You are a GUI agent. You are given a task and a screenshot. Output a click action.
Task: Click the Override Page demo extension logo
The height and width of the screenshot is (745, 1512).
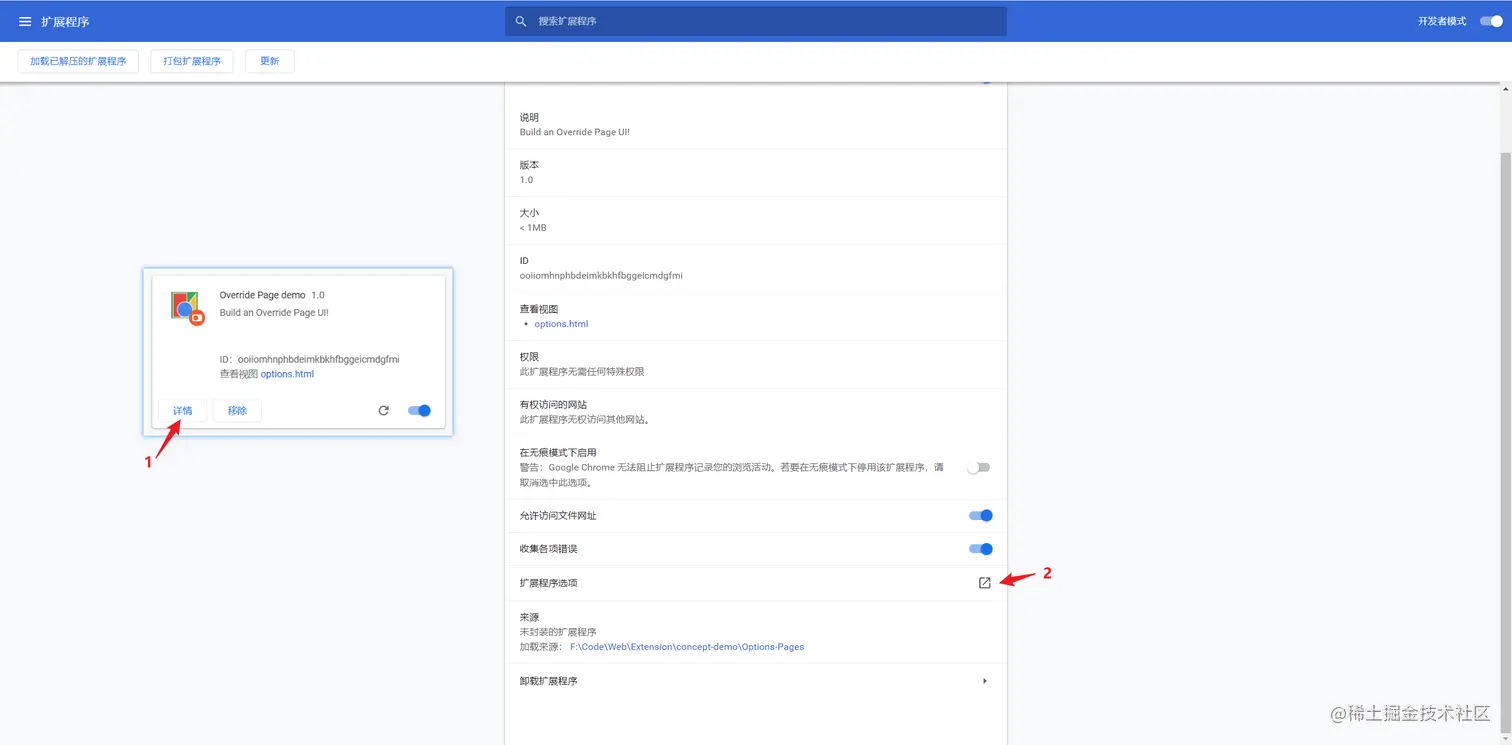point(186,307)
